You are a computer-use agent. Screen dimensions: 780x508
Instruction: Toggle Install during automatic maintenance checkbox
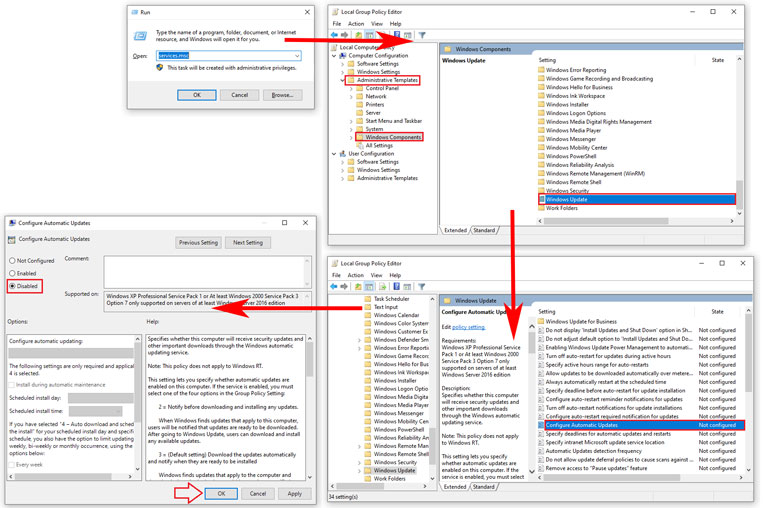coord(12,385)
